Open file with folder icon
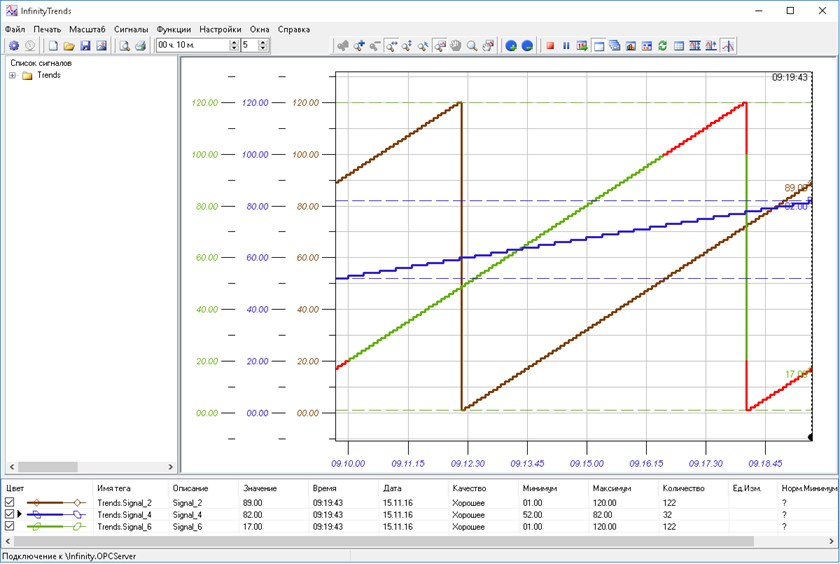 69,45
